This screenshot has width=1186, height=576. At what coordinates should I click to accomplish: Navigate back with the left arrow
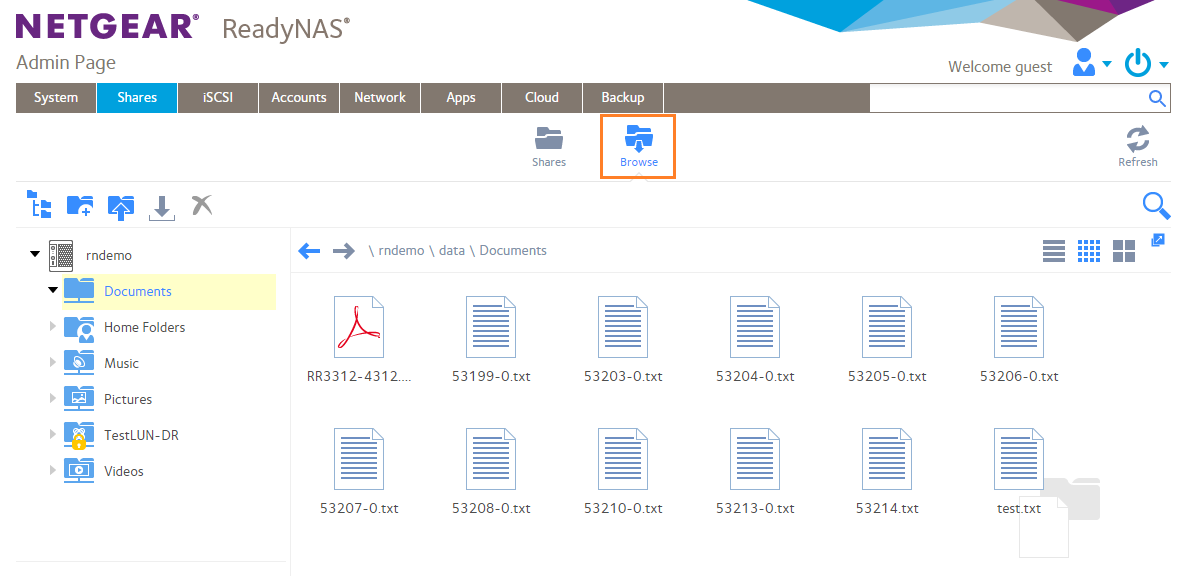click(x=309, y=251)
